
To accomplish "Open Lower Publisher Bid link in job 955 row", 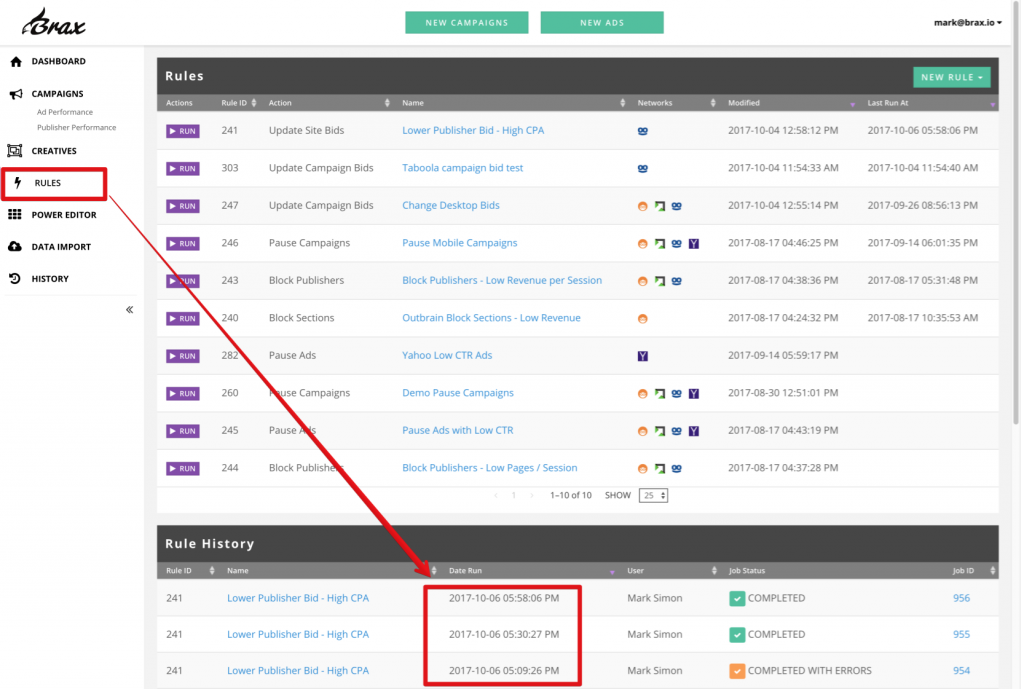I will click(x=298, y=635).
